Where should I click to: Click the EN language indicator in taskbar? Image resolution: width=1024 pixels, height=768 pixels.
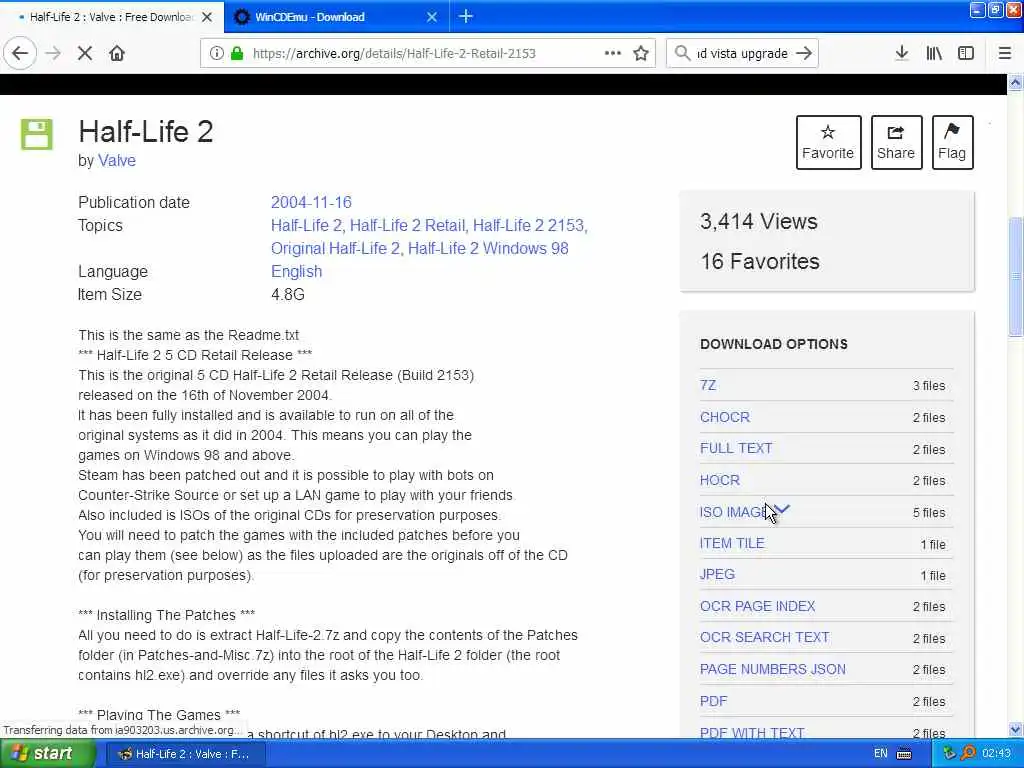[x=880, y=754]
